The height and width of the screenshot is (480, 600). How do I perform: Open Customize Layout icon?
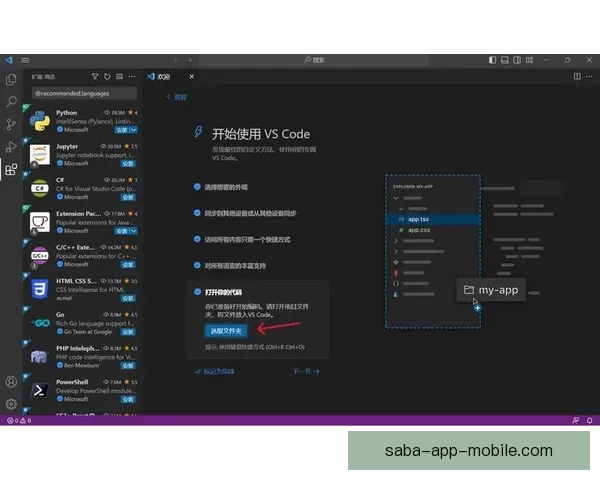[x=529, y=60]
